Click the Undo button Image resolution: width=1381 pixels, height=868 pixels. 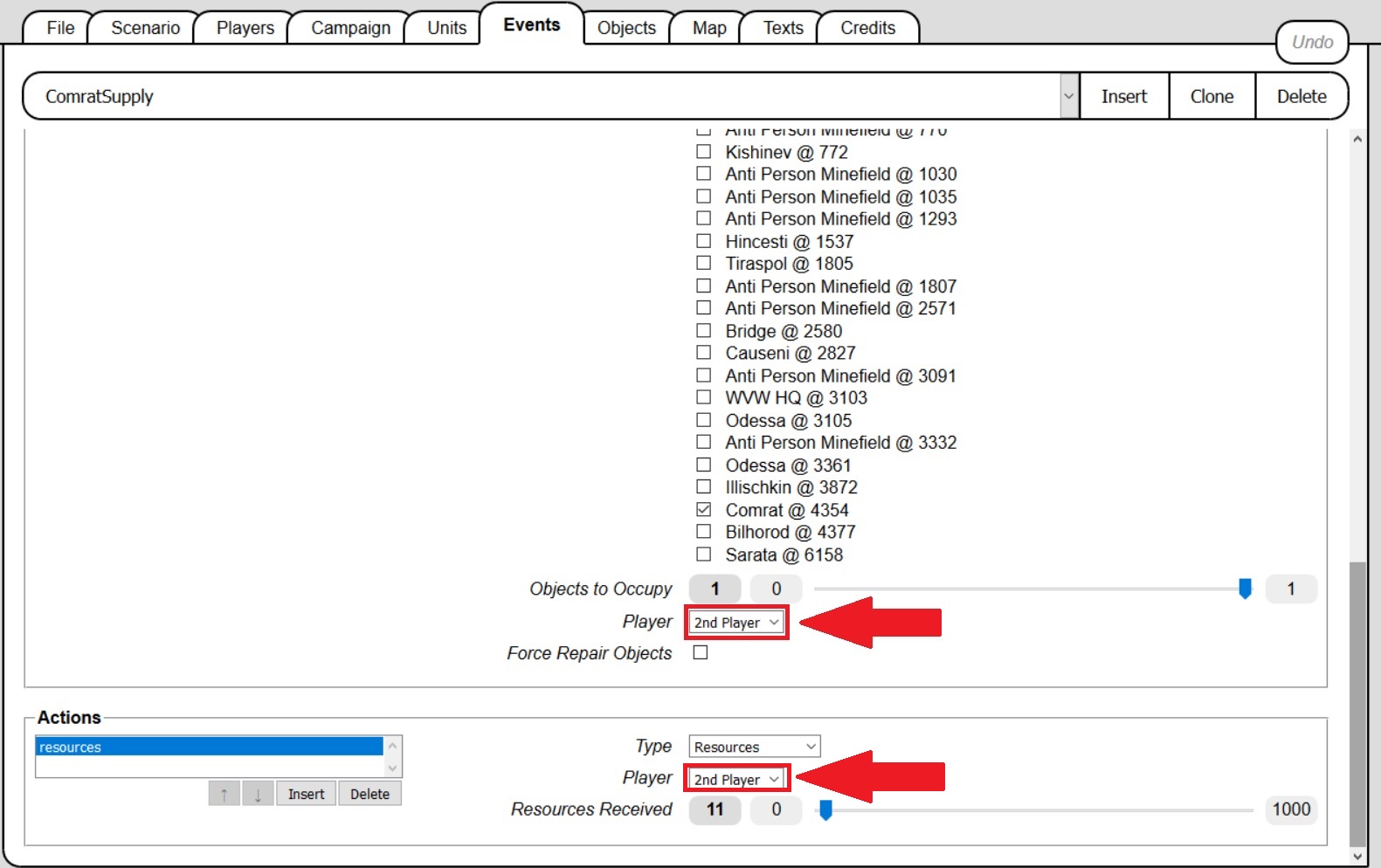point(1312,42)
